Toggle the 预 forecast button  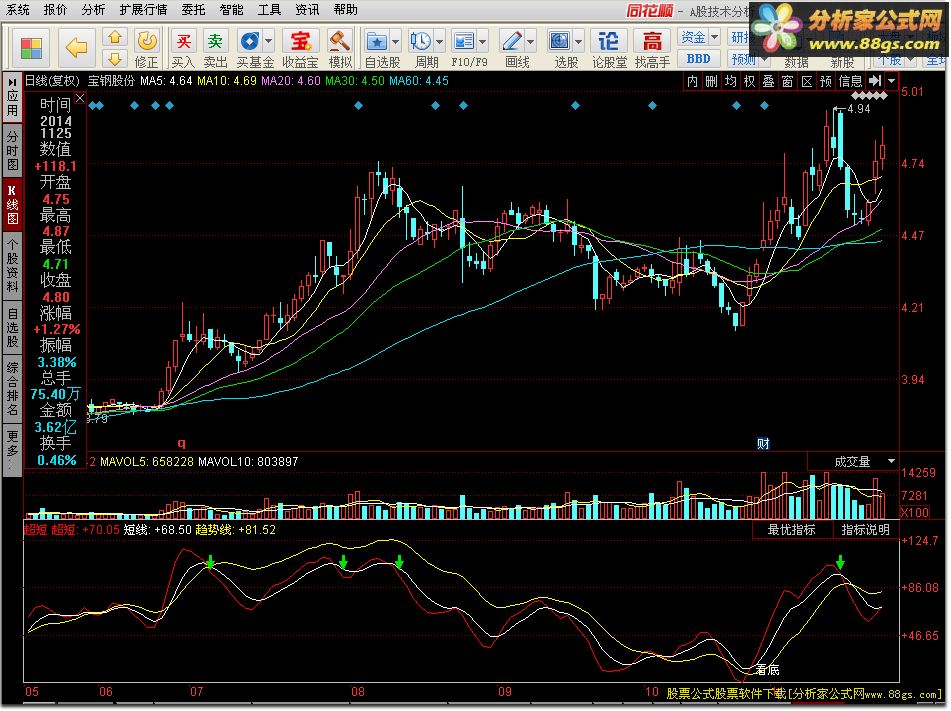825,81
